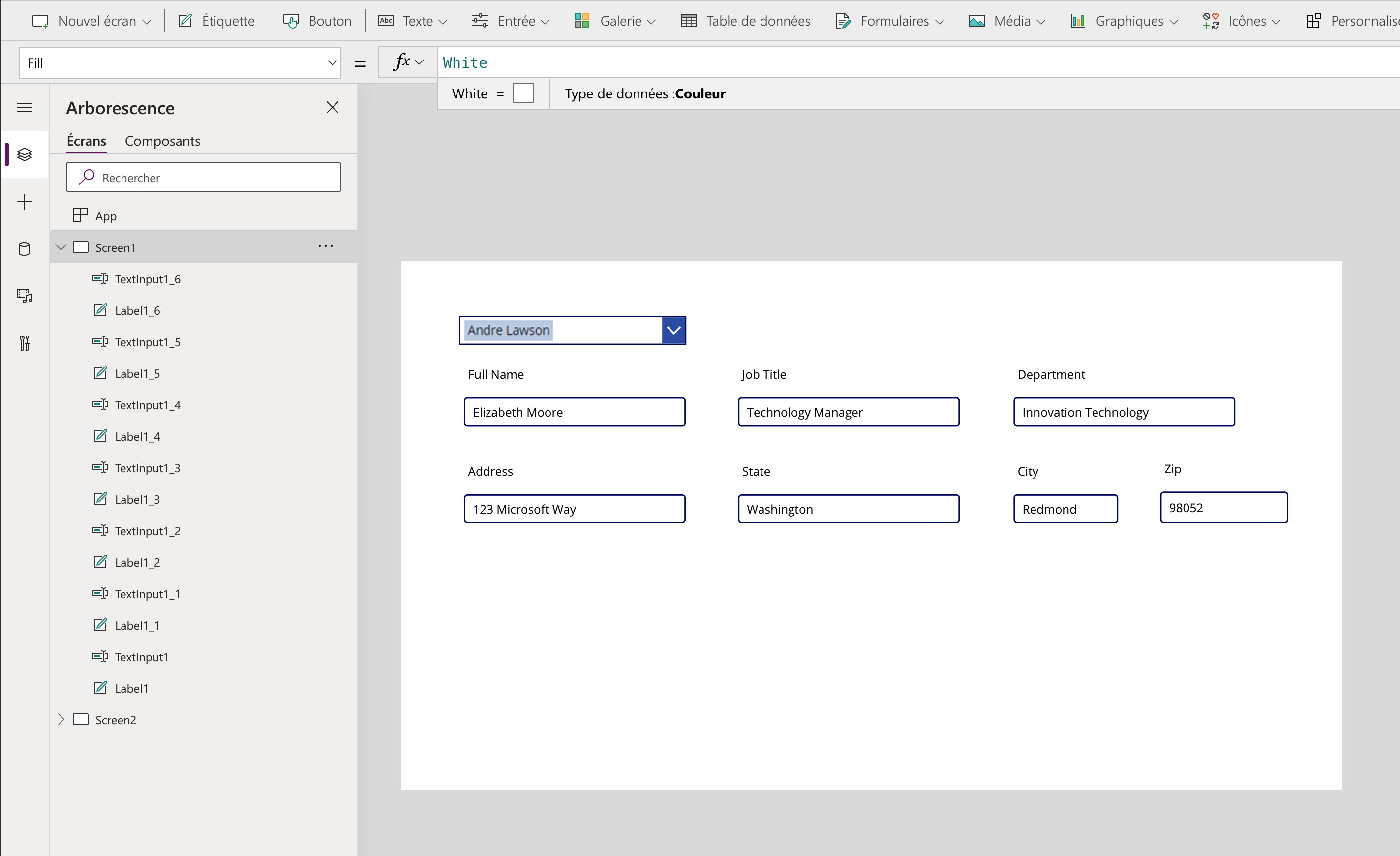Select TextInput1_1 in the tree

204,594
